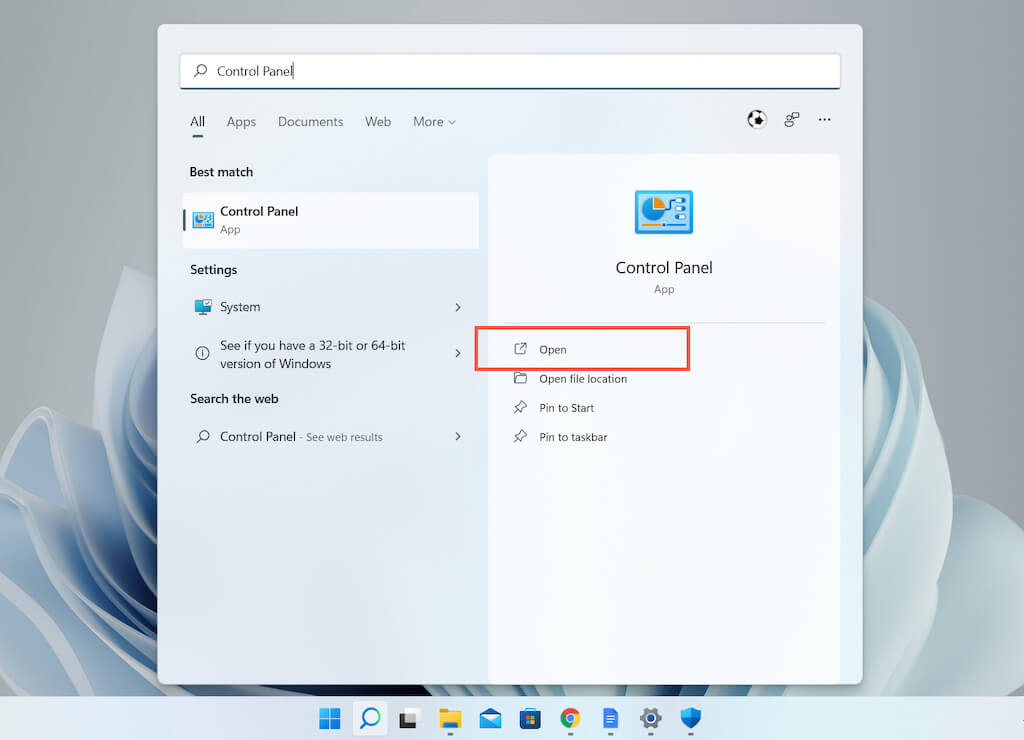Click the Best match heading text
This screenshot has width=1024, height=740.
coord(221,172)
